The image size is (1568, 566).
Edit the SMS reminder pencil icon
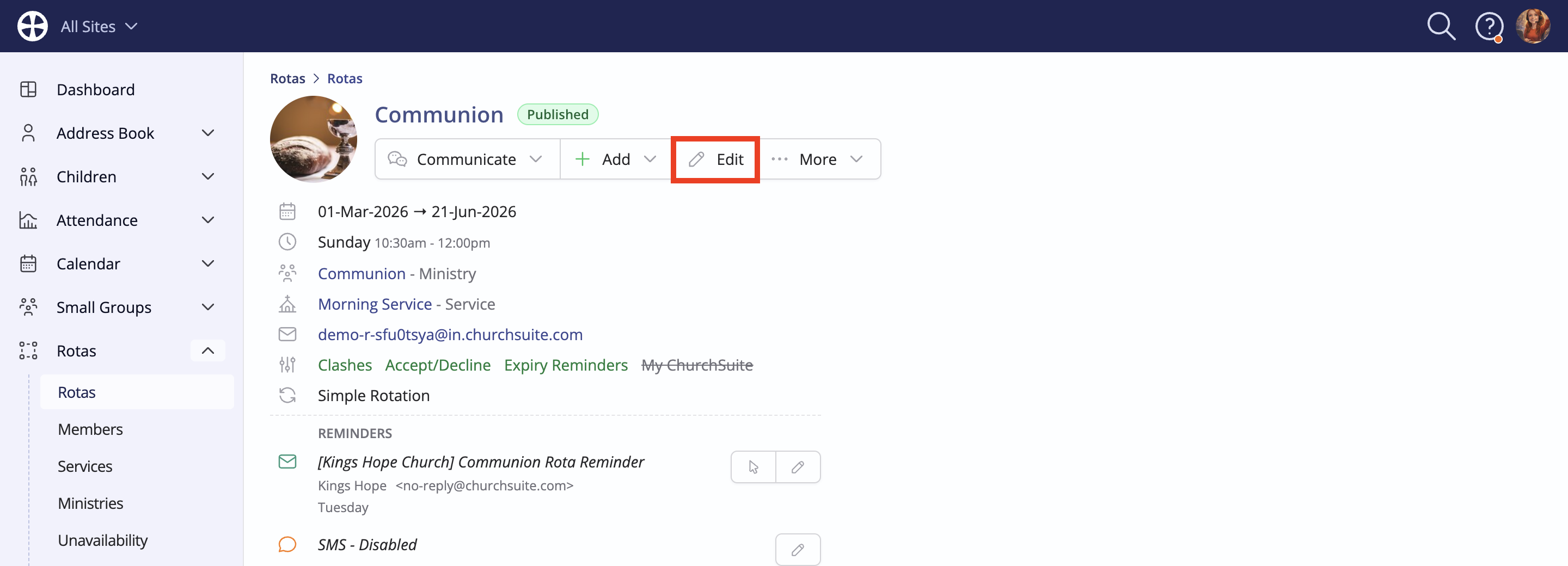coord(798,550)
